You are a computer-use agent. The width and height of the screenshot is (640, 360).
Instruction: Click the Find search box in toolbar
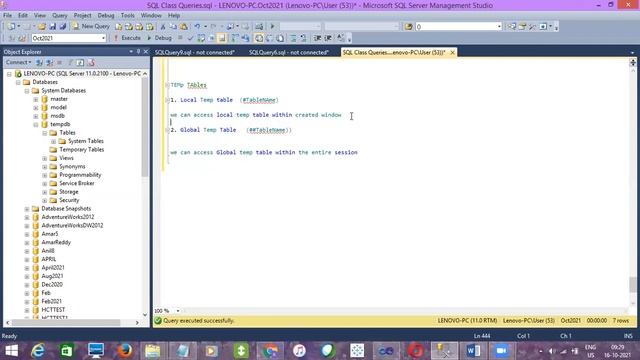coord(458,27)
